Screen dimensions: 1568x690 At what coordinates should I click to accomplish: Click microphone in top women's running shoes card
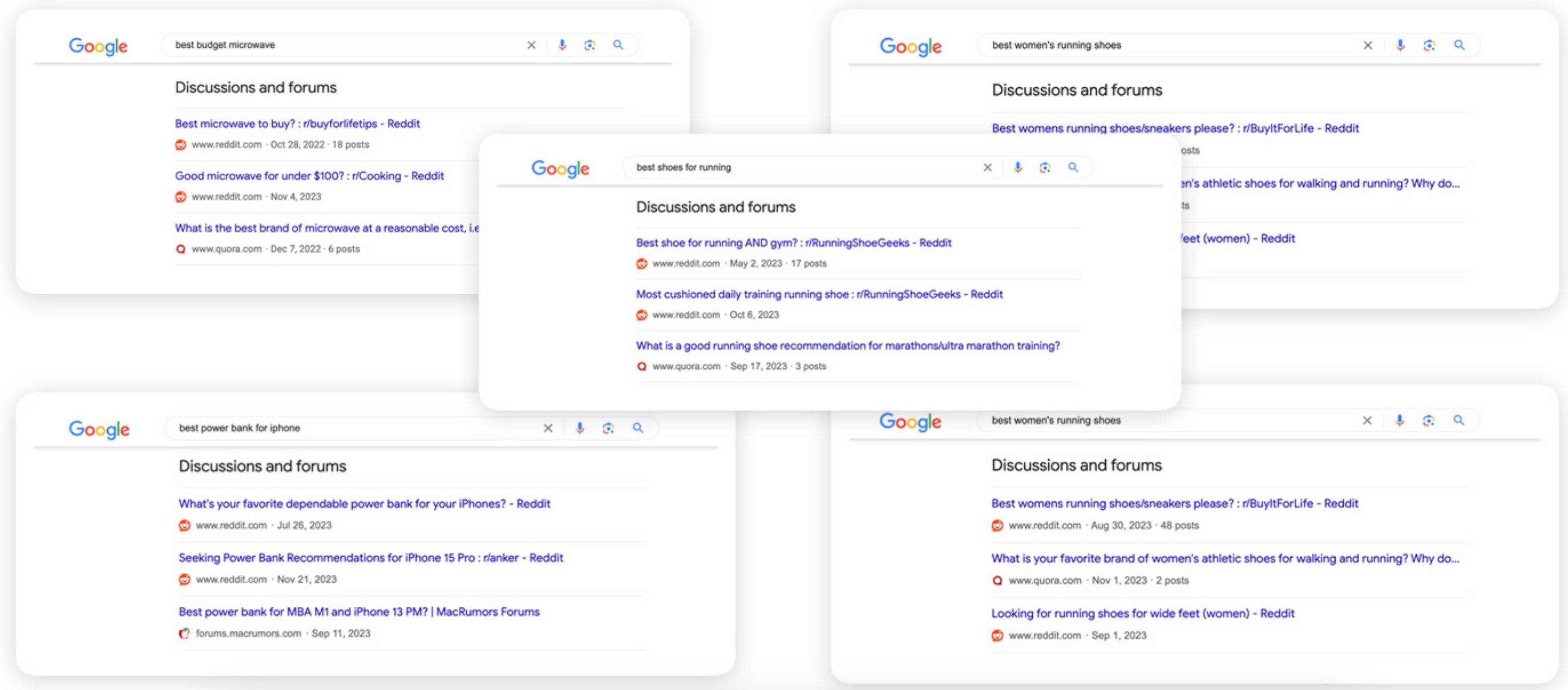tap(1400, 45)
